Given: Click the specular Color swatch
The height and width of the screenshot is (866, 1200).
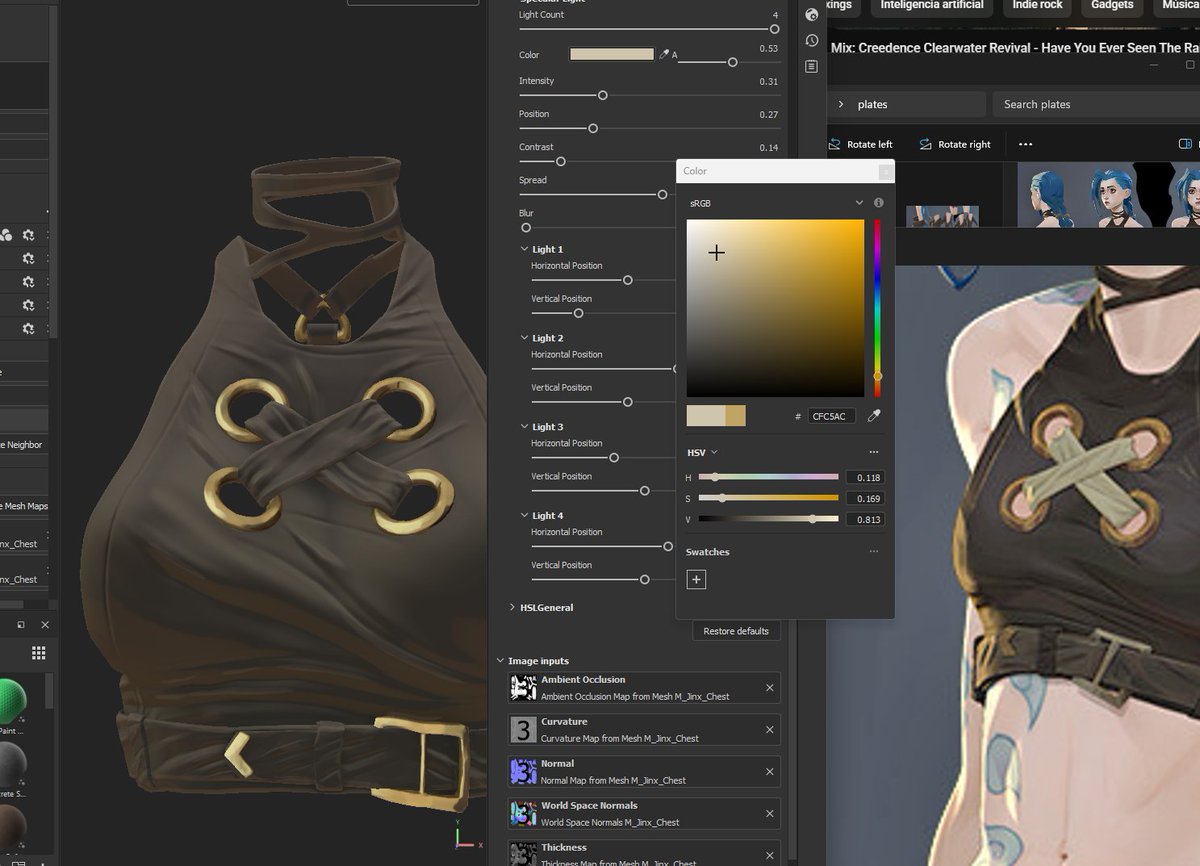Looking at the screenshot, I should click(611, 54).
